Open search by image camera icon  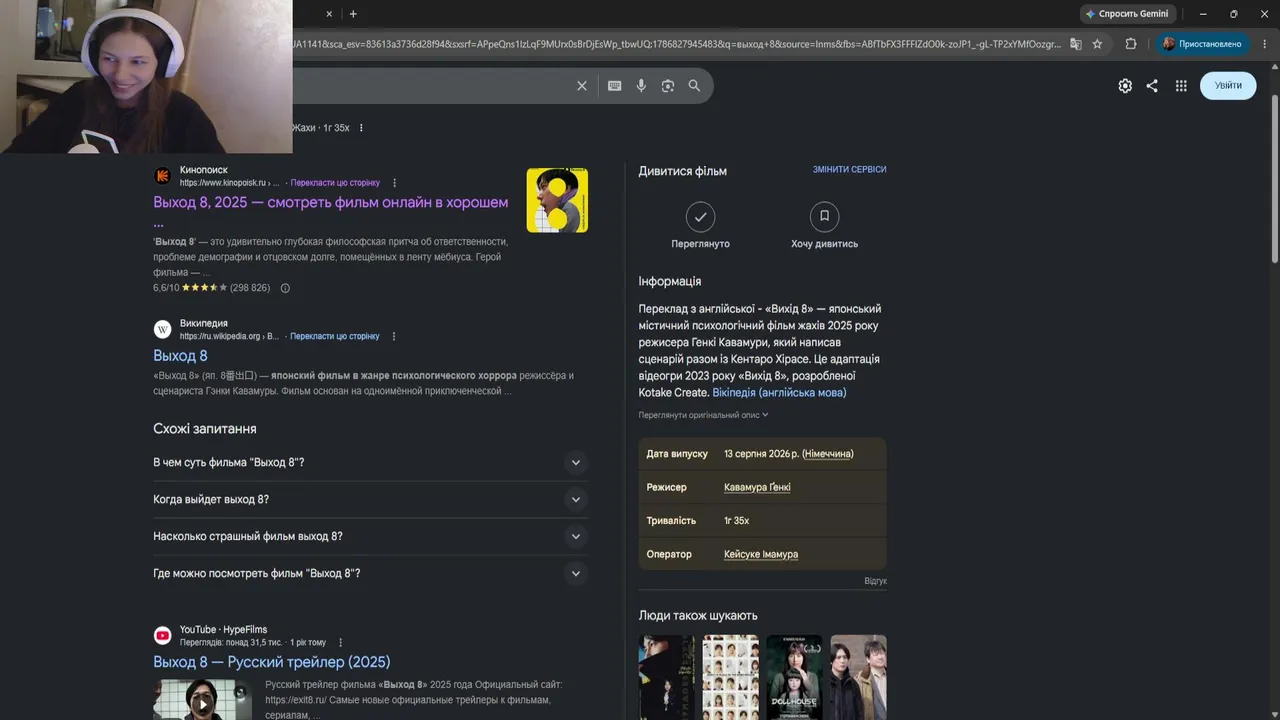coord(668,86)
